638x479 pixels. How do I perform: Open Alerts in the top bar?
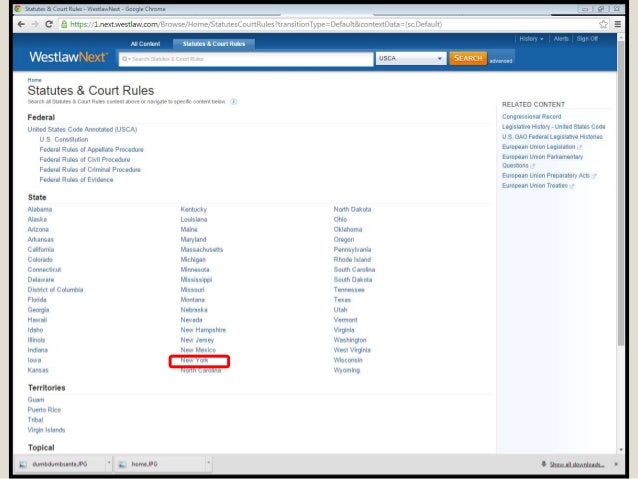point(561,39)
